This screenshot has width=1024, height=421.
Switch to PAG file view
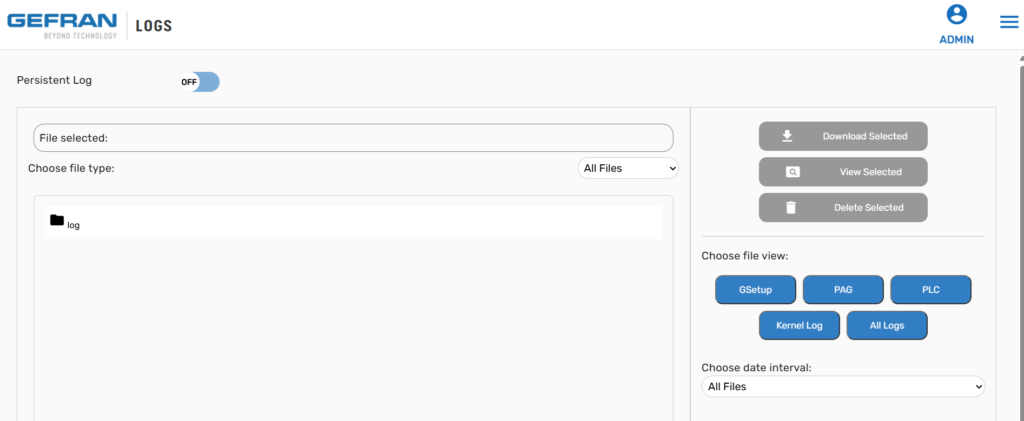(x=843, y=290)
